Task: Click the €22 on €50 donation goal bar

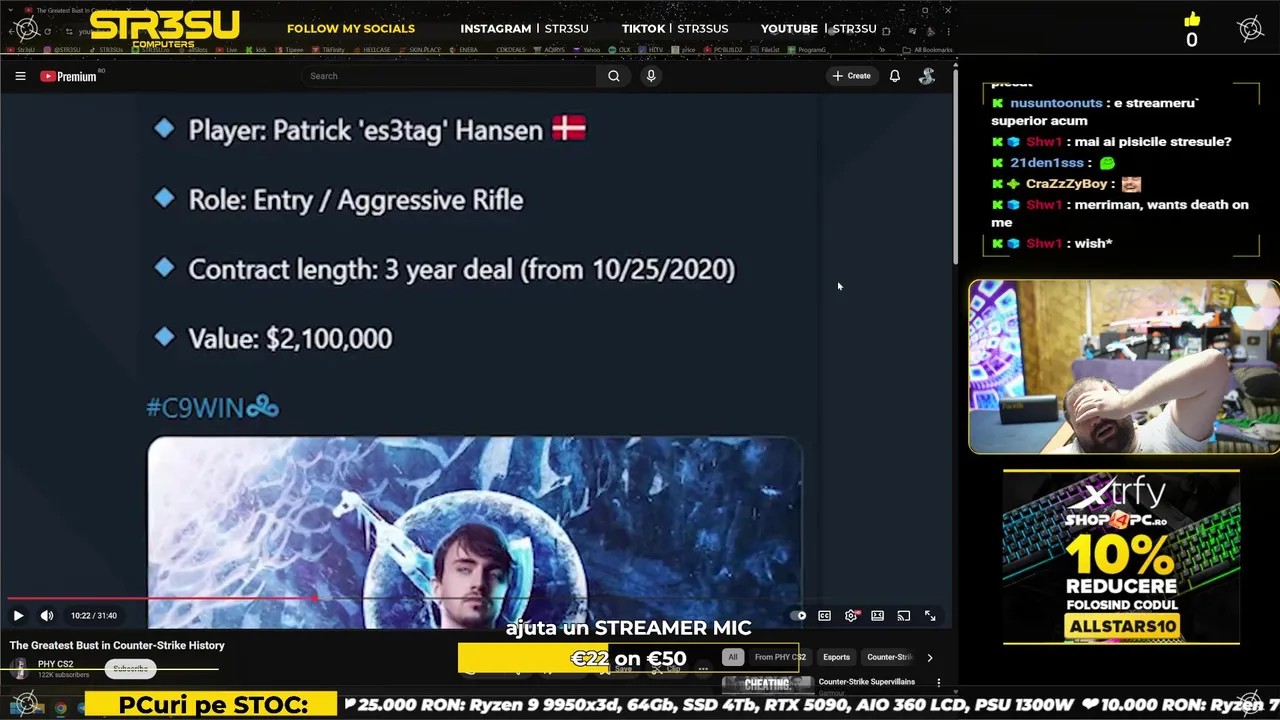Action: pyautogui.click(x=628, y=658)
